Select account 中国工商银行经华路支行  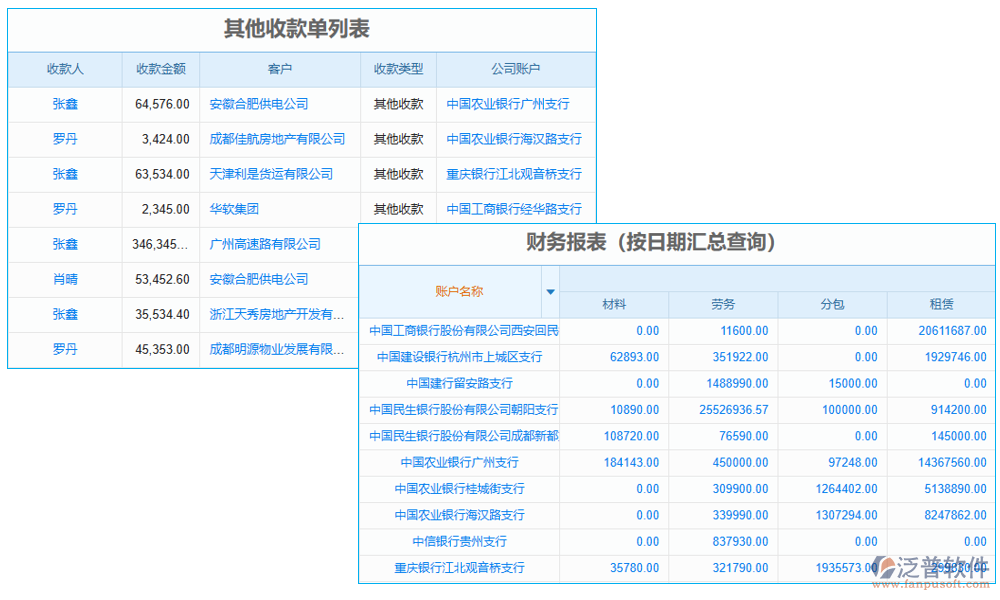tap(516, 209)
